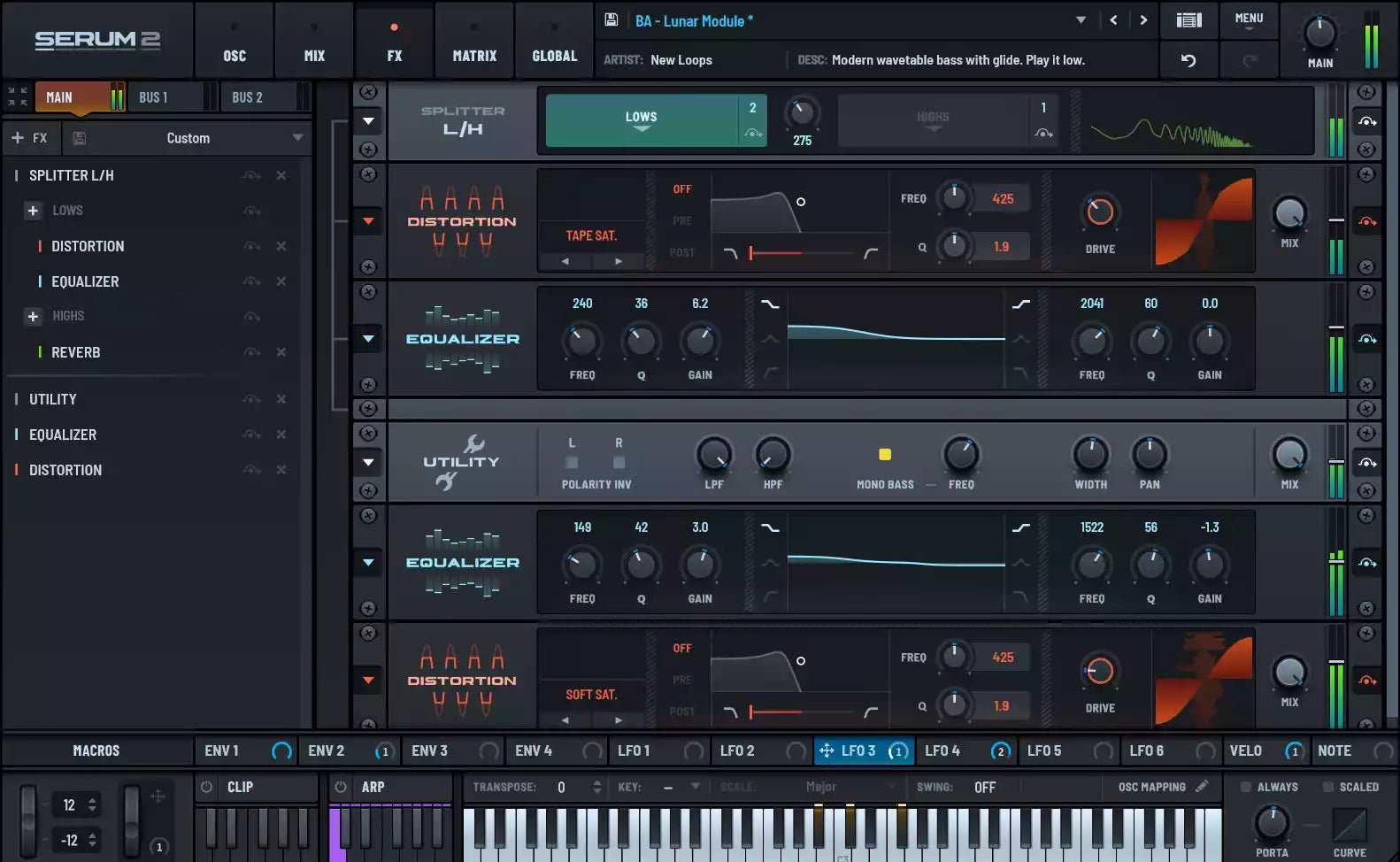
Task: Select the VELO tab
Action: pyautogui.click(x=1265, y=750)
